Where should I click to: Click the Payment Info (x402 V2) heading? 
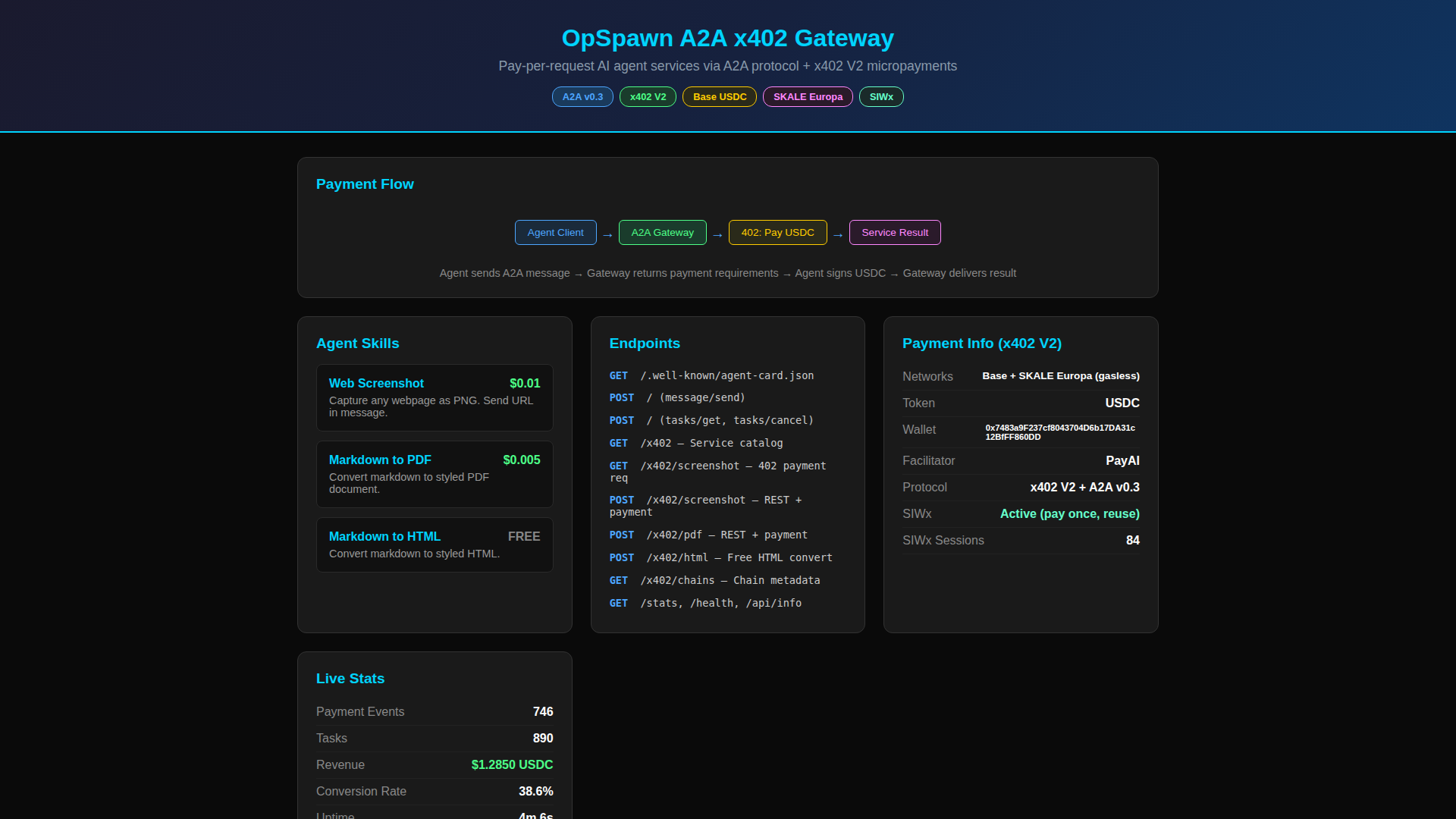pos(982,344)
